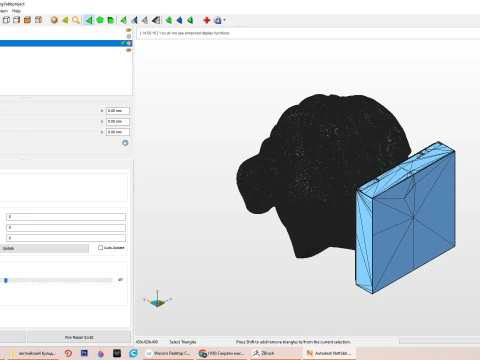Image resolution: width=480 pixels, height=360 pixels.
Task: Click the Update button
Action: point(44,248)
